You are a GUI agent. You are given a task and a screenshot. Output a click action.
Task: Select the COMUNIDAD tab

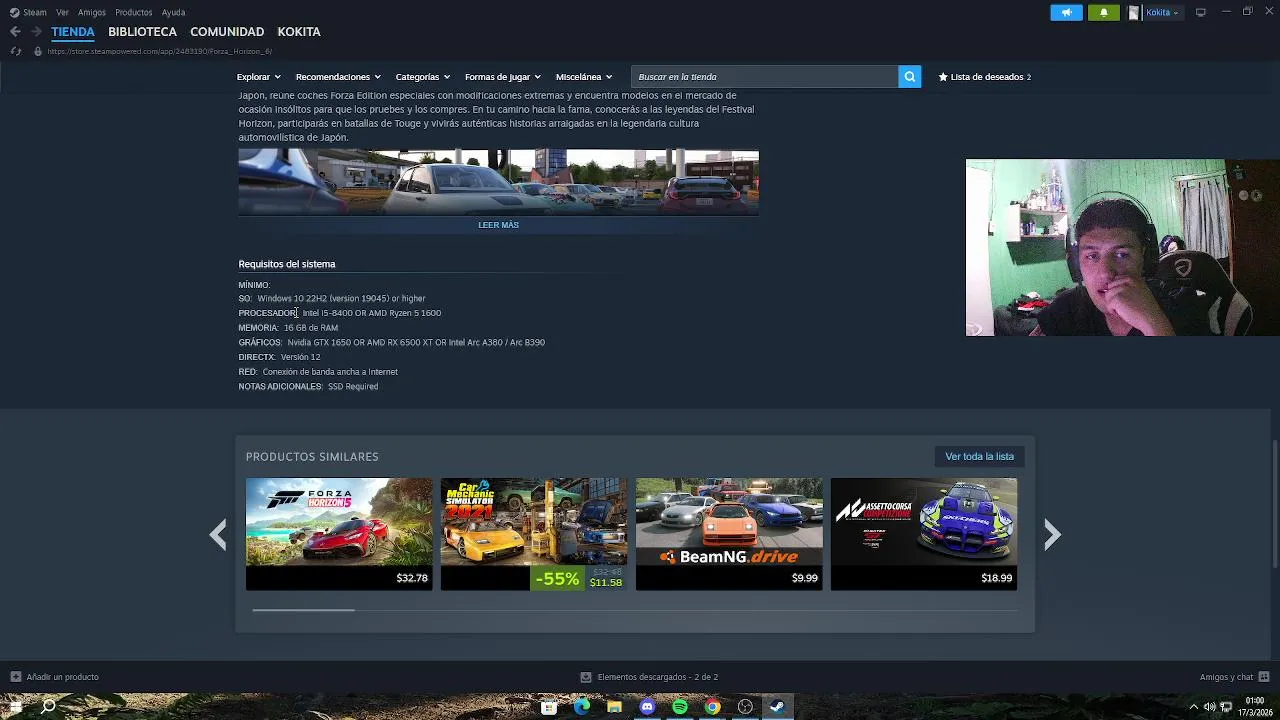coord(227,32)
